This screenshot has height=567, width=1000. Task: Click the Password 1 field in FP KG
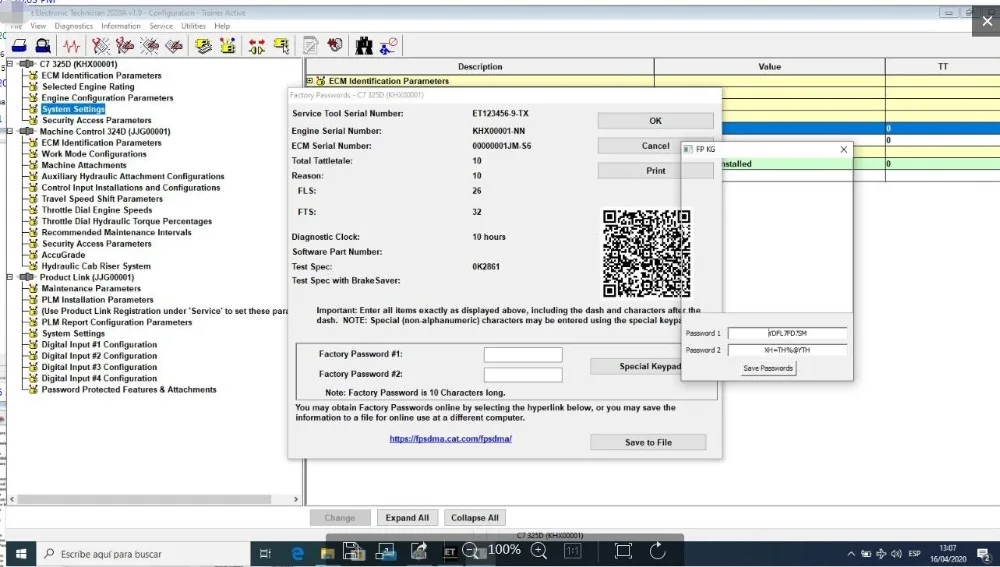pos(788,333)
